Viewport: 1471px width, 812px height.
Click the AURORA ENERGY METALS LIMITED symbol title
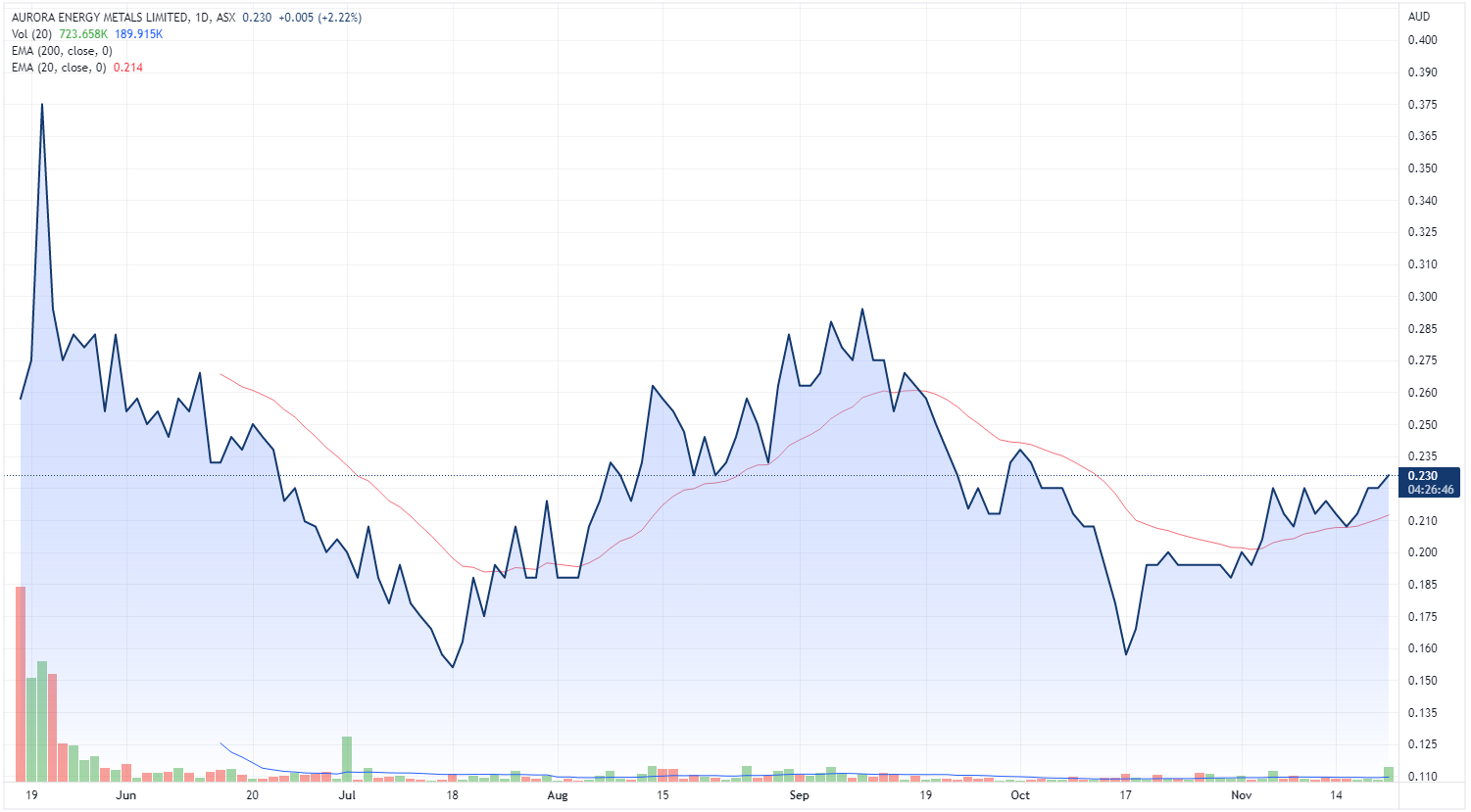pyautogui.click(x=100, y=18)
